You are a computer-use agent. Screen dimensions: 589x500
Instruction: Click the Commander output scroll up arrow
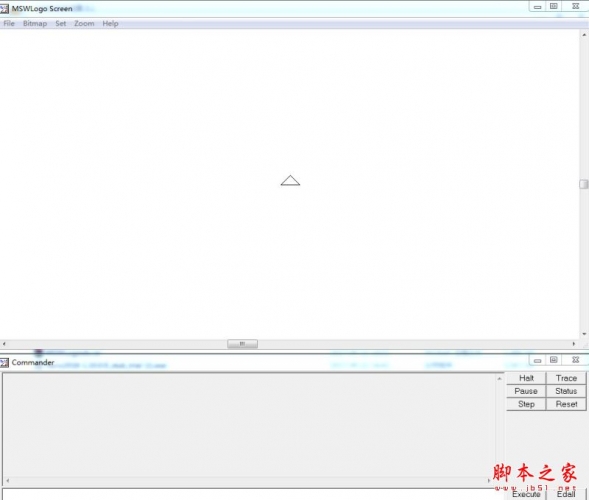499,379
